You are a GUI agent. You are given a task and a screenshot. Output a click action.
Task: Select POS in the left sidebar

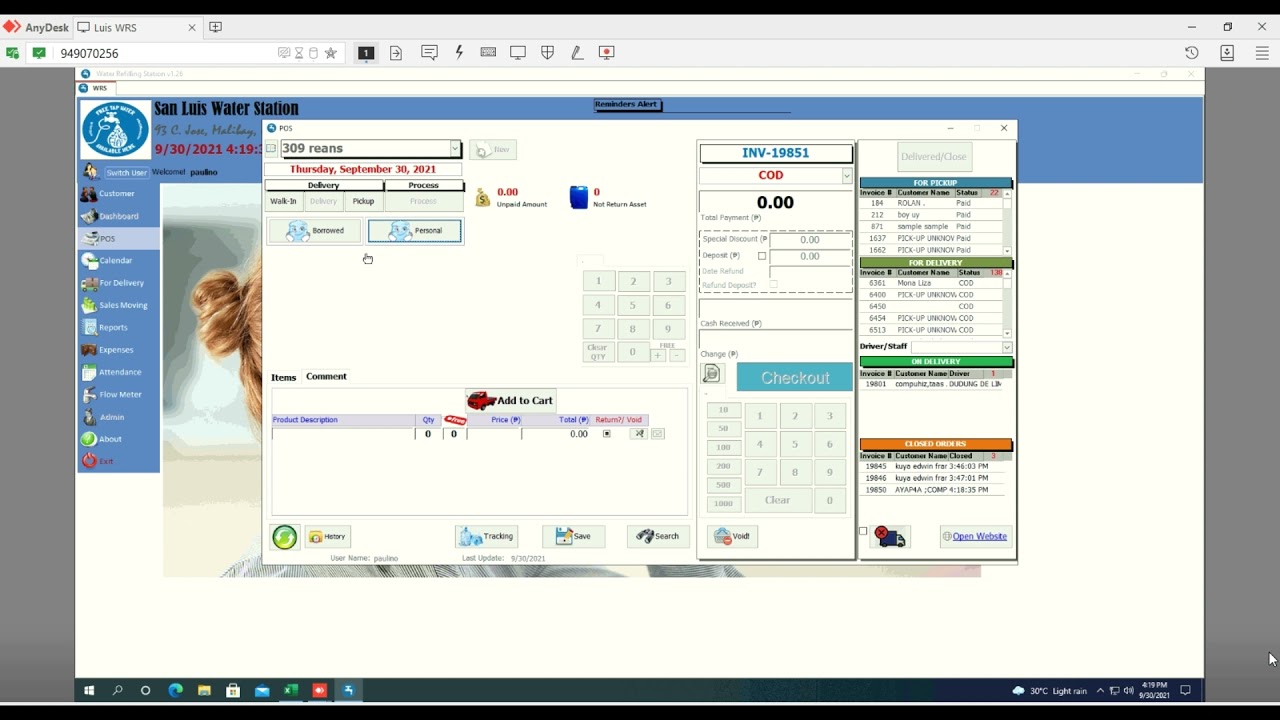pyautogui.click(x=117, y=238)
